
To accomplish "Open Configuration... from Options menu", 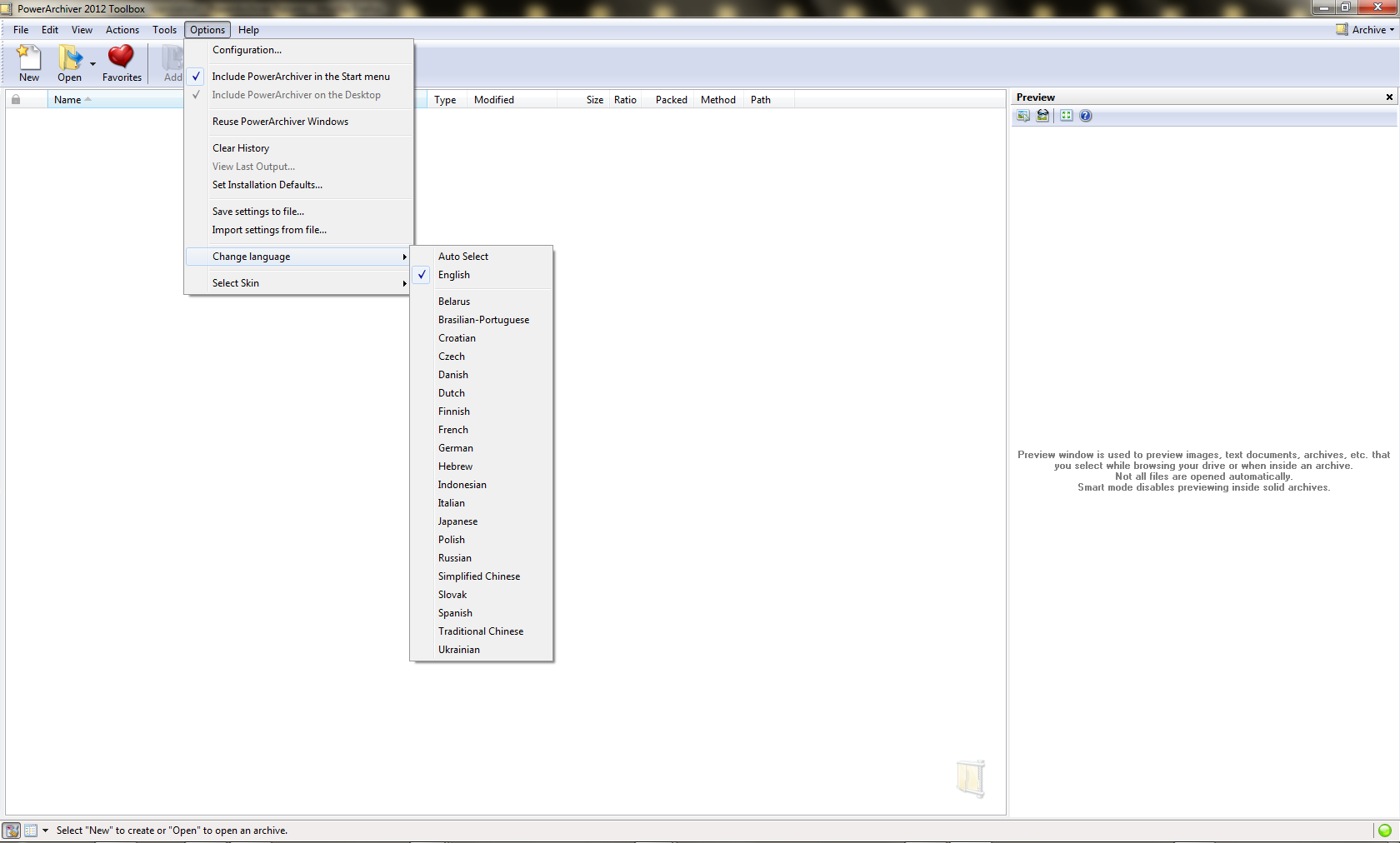I will 299,50.
